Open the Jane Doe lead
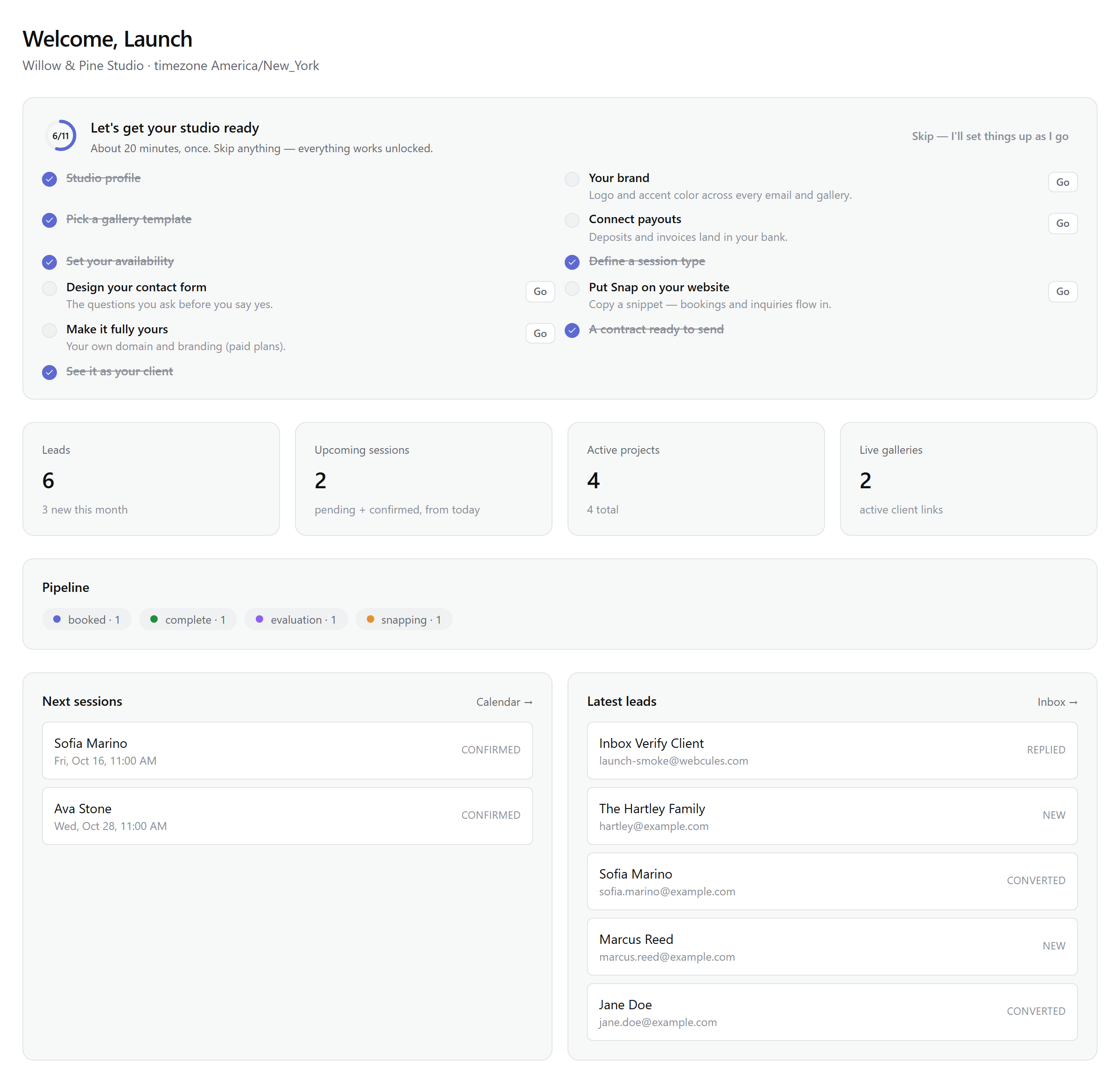Screen dimensions: 1120x1083 (x=832, y=1012)
